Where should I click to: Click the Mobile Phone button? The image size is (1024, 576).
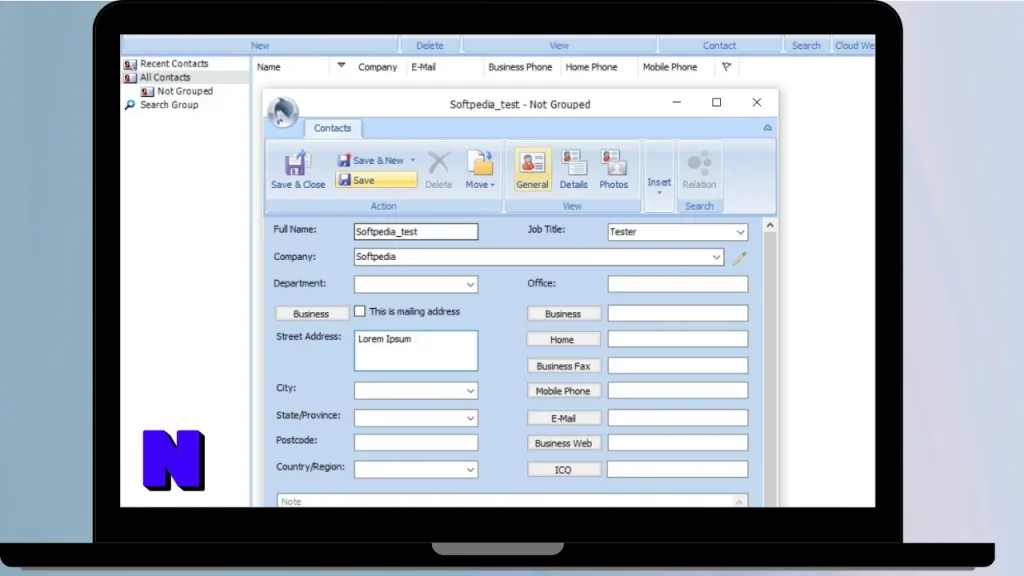564,391
